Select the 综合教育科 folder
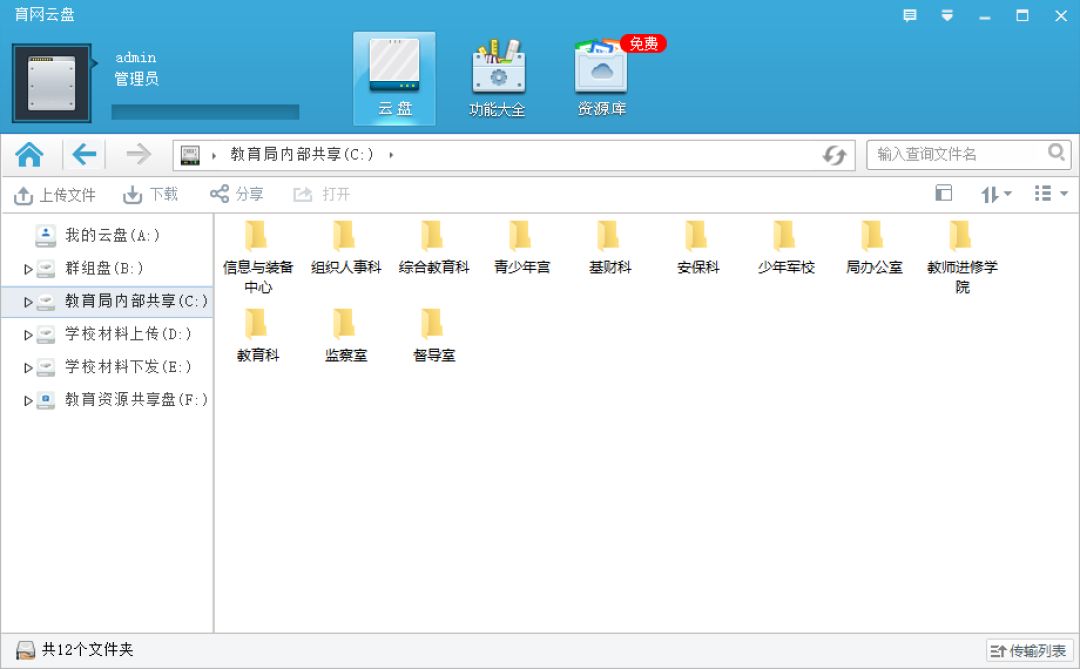 pos(434,248)
